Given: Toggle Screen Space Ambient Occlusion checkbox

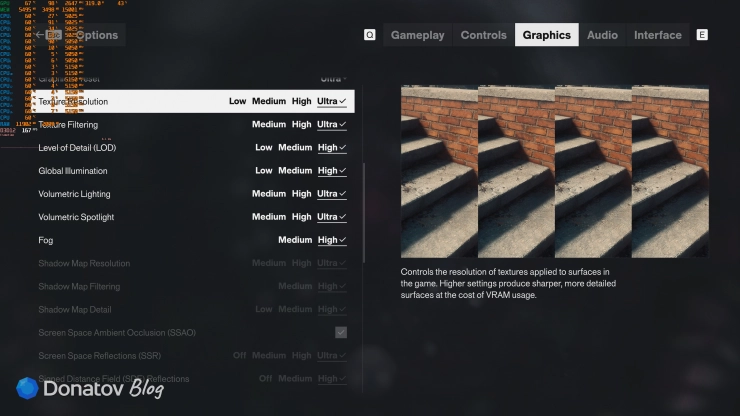Looking at the screenshot, I should point(341,332).
